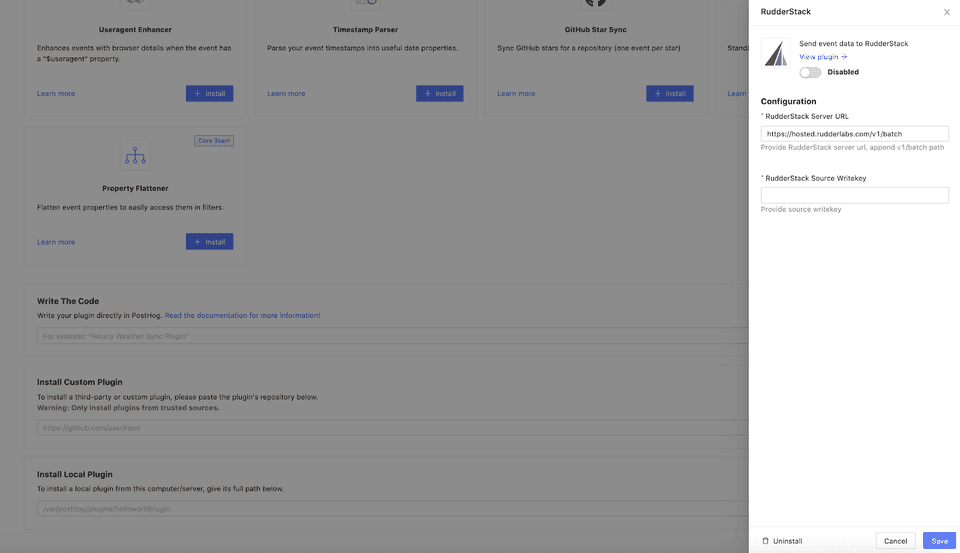Click the GitHub Star Sync plugin icon
This screenshot has height=553, width=960.
click(x=596, y=4)
